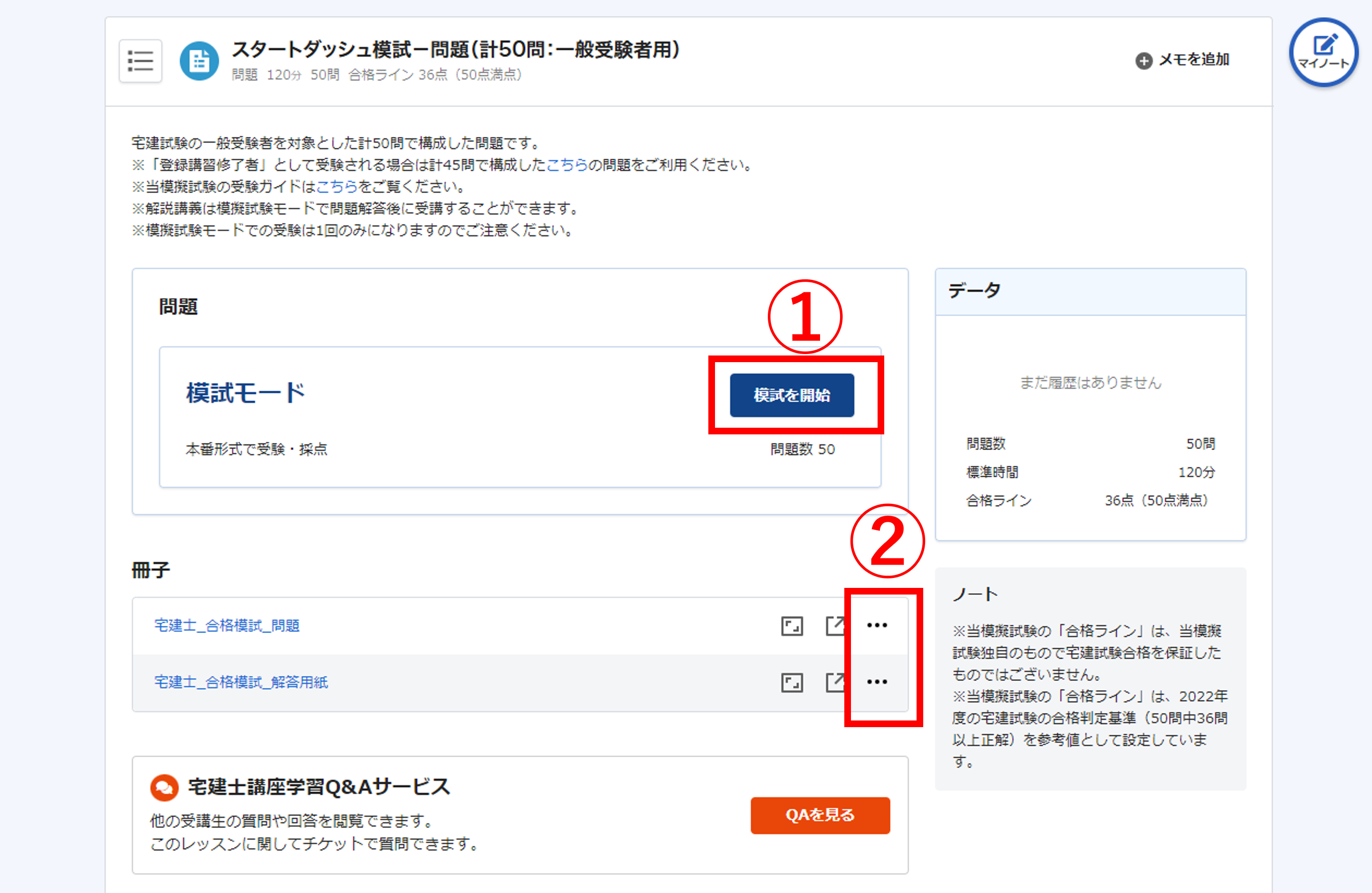
Task: Open 宅建士_合格模試_解答用紙 in new window icon
Action: click(x=836, y=682)
